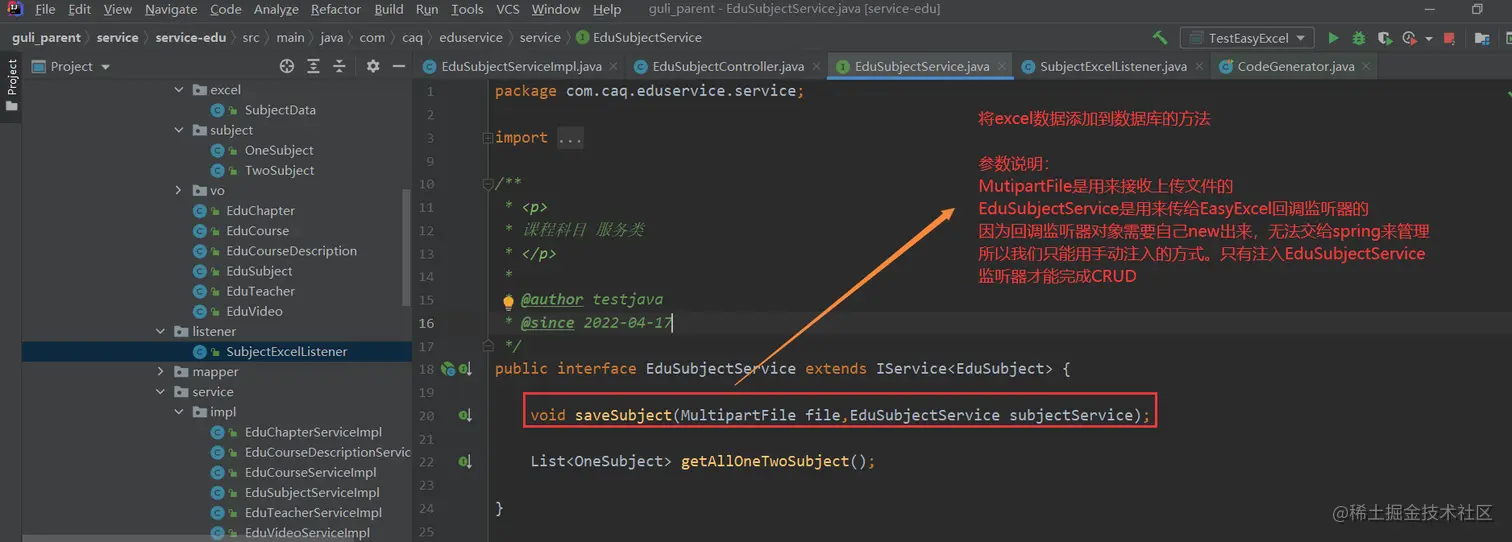
Task: Open the VCS menu
Action: pyautogui.click(x=508, y=9)
